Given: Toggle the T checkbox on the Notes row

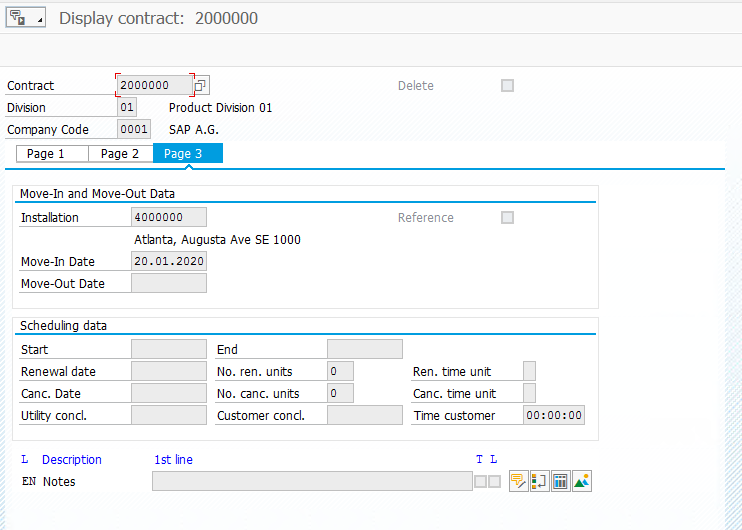Looking at the screenshot, I should (480, 482).
